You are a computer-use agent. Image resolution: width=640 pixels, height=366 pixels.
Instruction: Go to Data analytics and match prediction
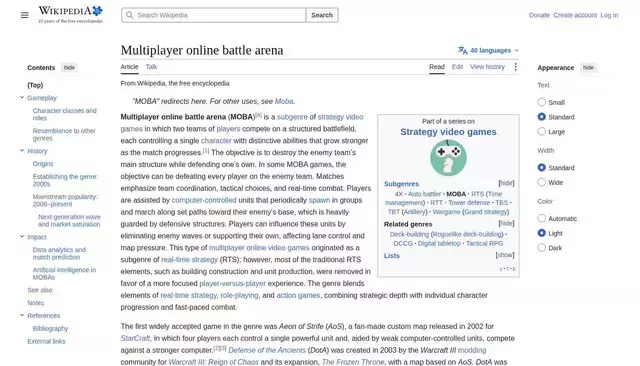(59, 253)
